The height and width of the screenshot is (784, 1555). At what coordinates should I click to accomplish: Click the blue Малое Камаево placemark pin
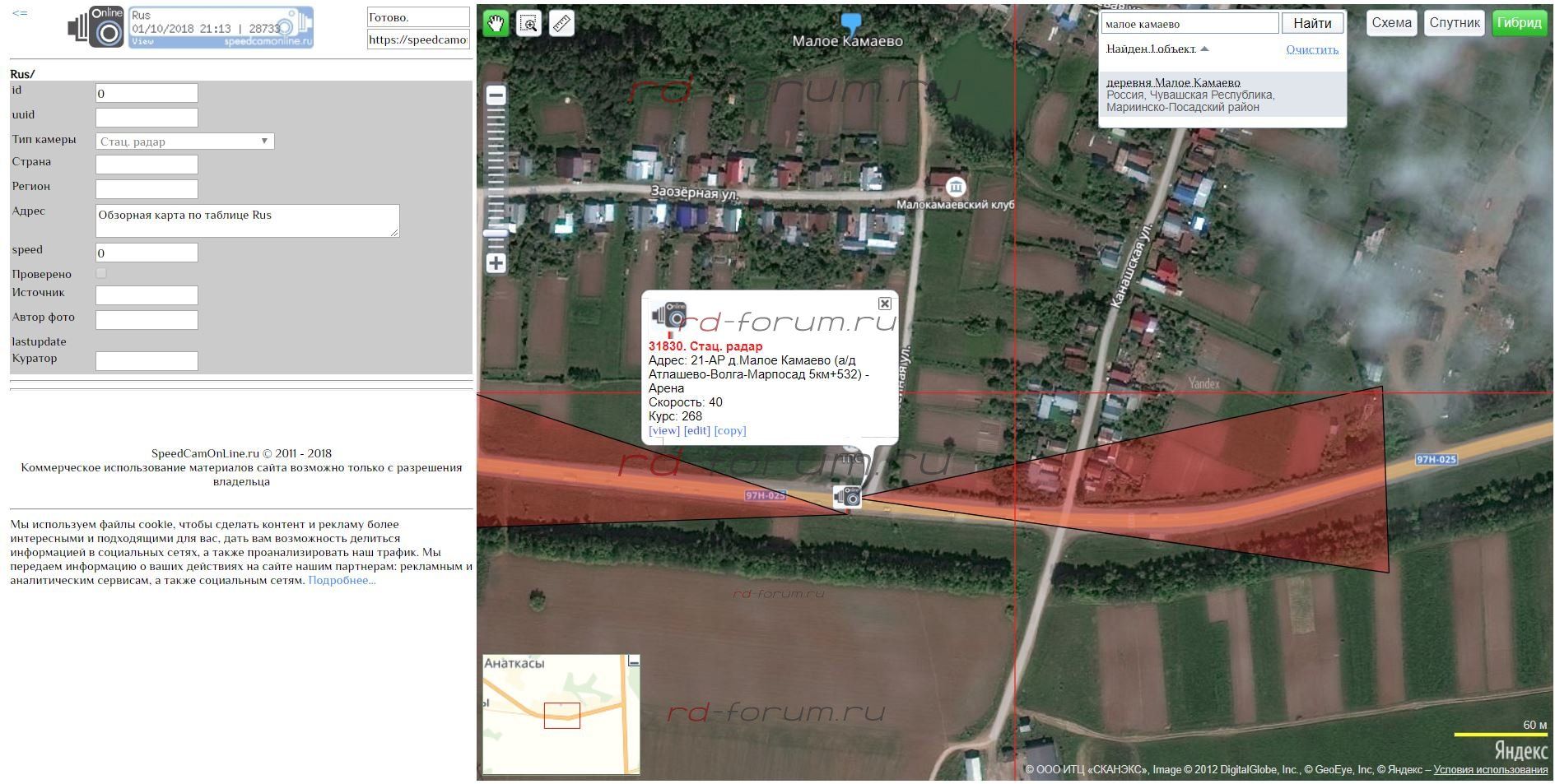(851, 22)
